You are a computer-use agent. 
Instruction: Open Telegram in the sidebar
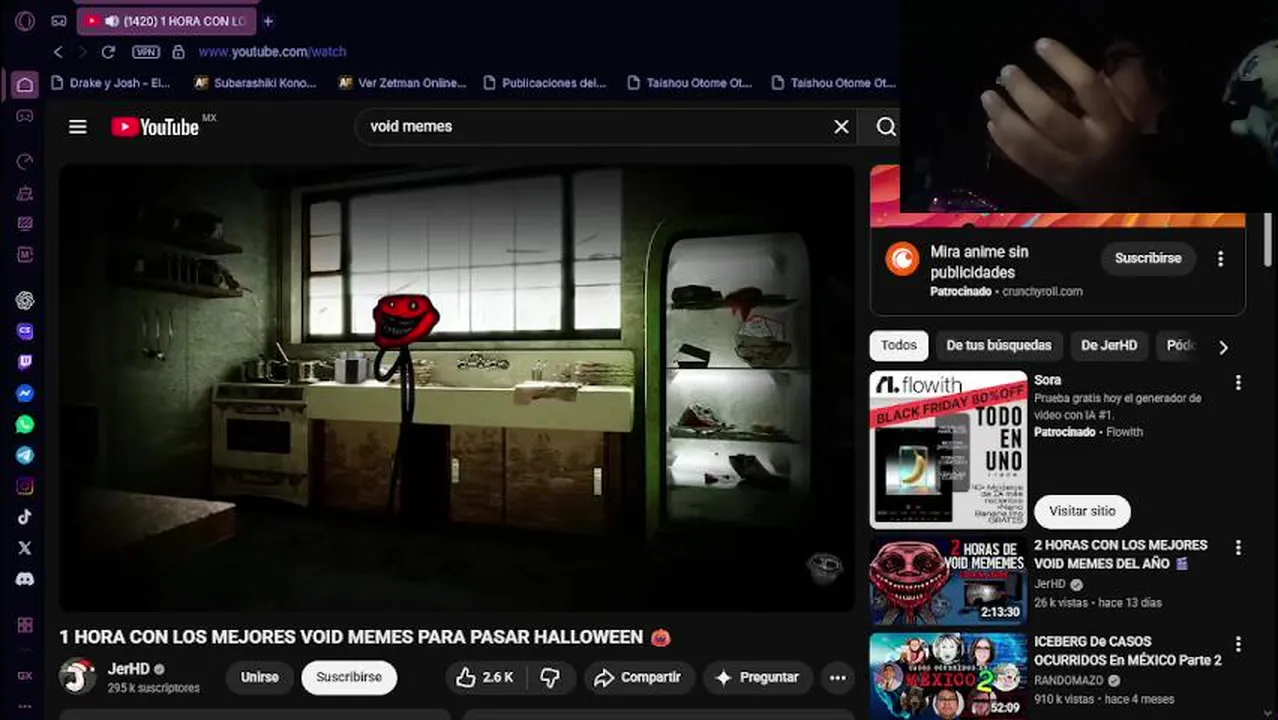25,455
